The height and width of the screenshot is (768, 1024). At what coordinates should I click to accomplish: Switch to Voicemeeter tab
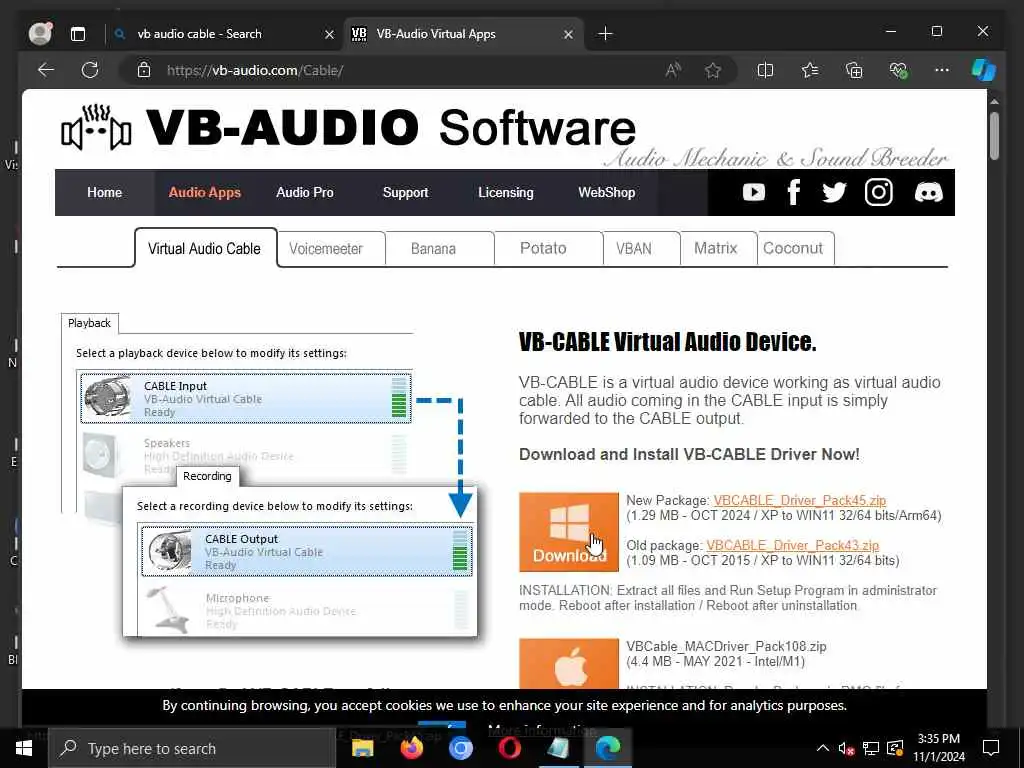coord(331,249)
